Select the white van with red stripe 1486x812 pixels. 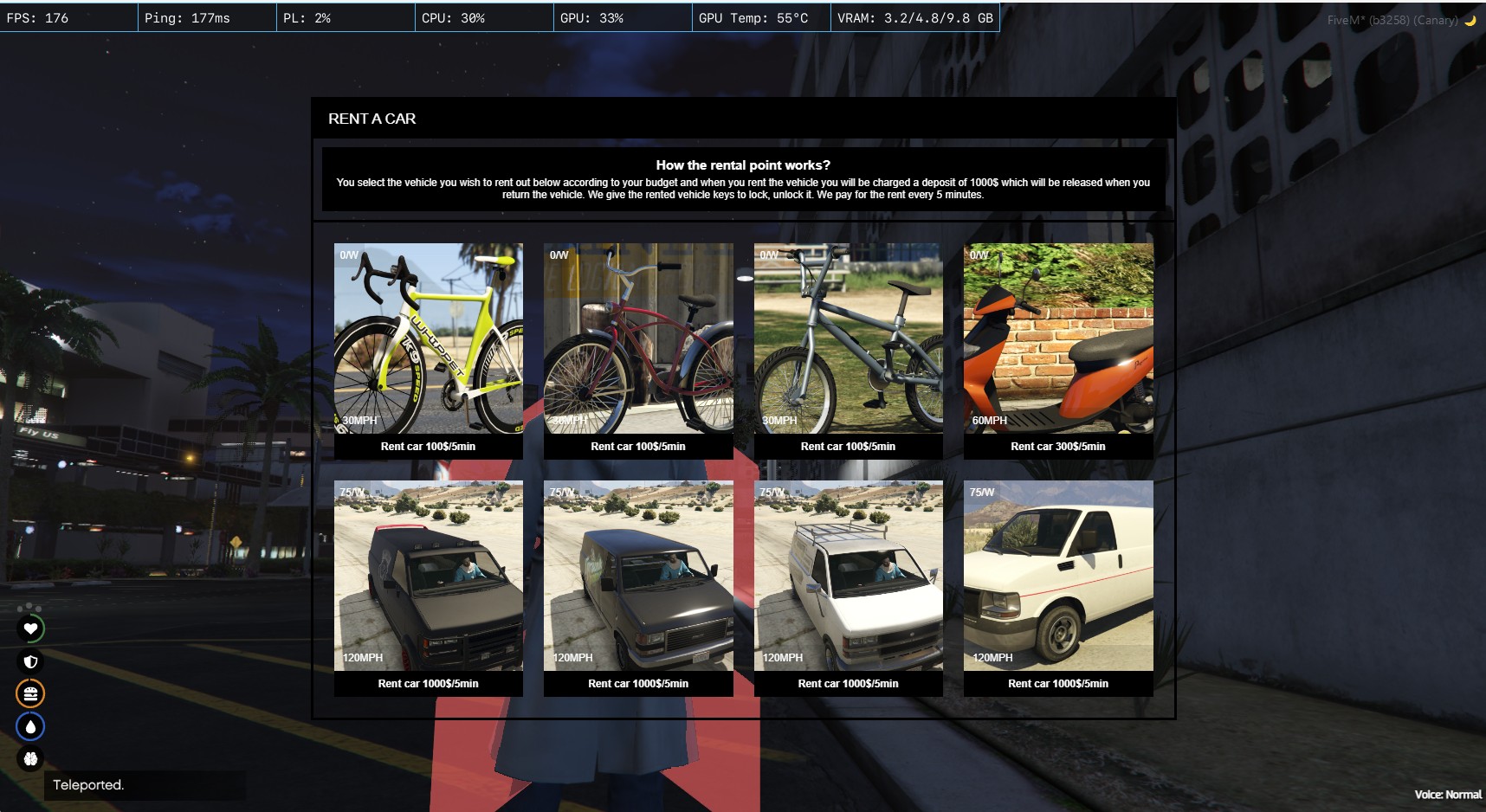(x=1058, y=576)
